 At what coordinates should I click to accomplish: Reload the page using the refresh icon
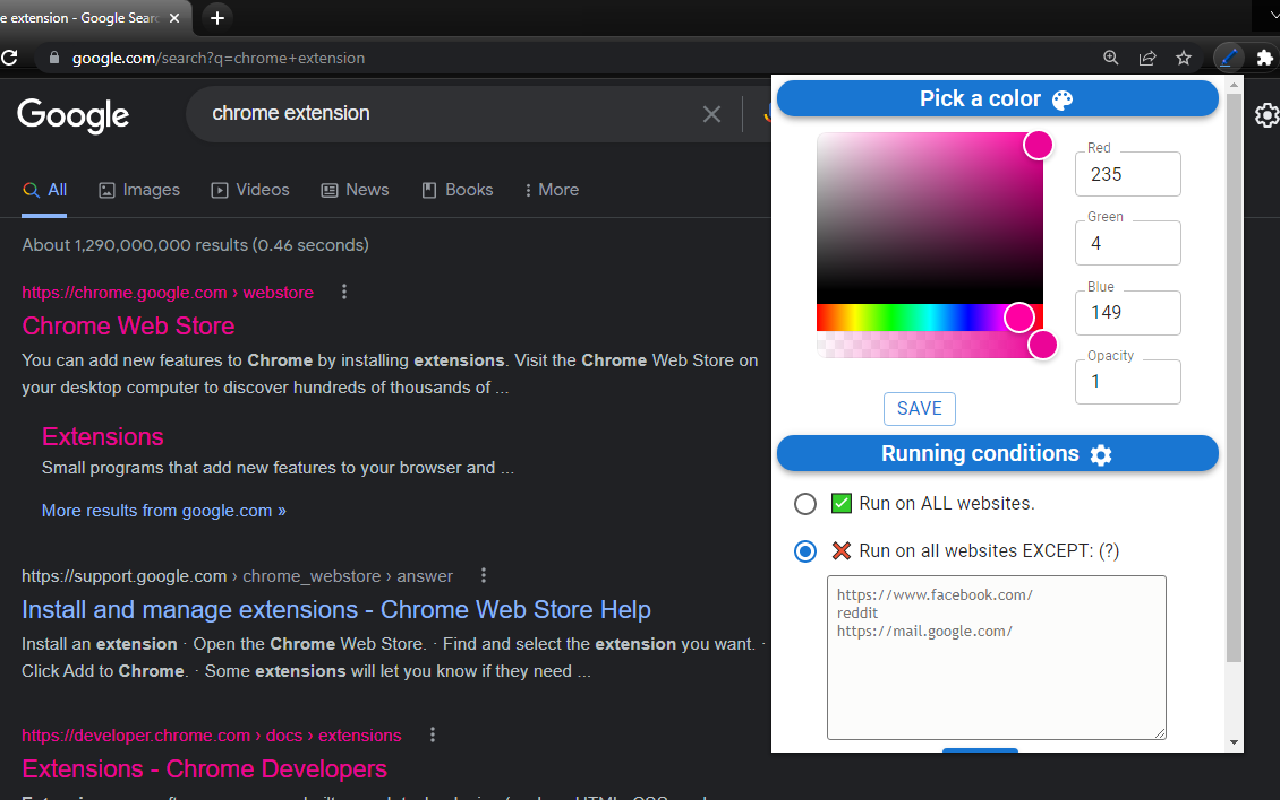click(9, 58)
